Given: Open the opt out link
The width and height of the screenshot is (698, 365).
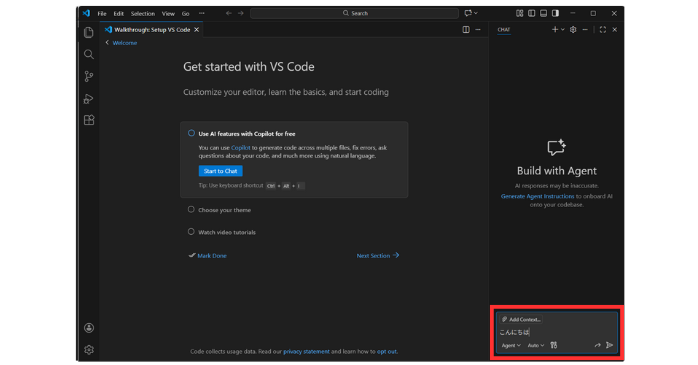Looking at the screenshot, I should tap(386, 352).
